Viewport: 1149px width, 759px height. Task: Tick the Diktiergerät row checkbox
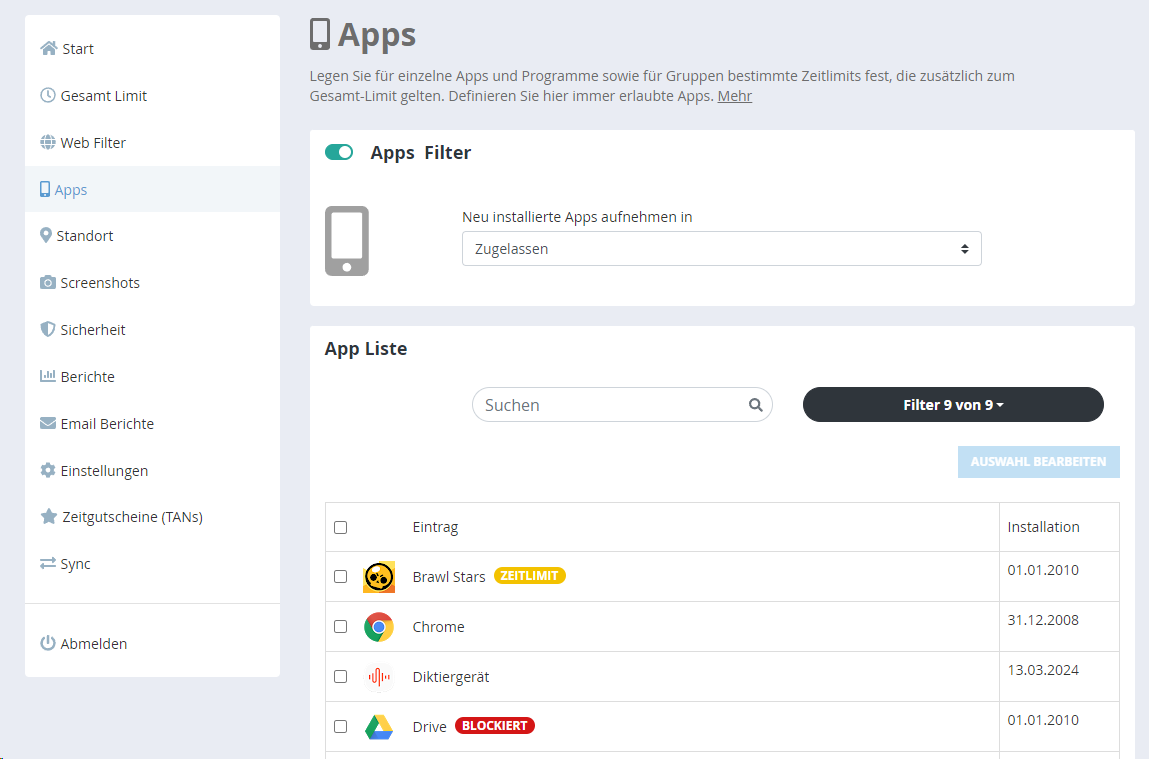(x=340, y=676)
